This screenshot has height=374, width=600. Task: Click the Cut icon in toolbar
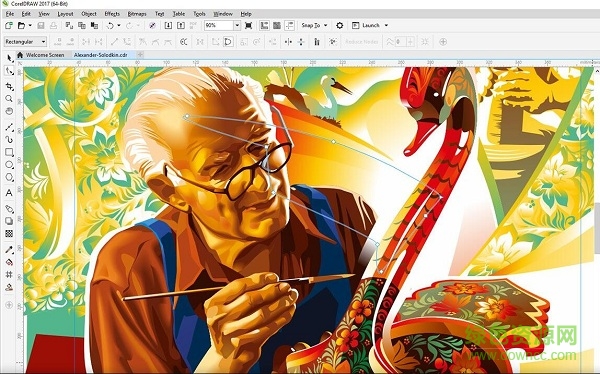point(69,25)
